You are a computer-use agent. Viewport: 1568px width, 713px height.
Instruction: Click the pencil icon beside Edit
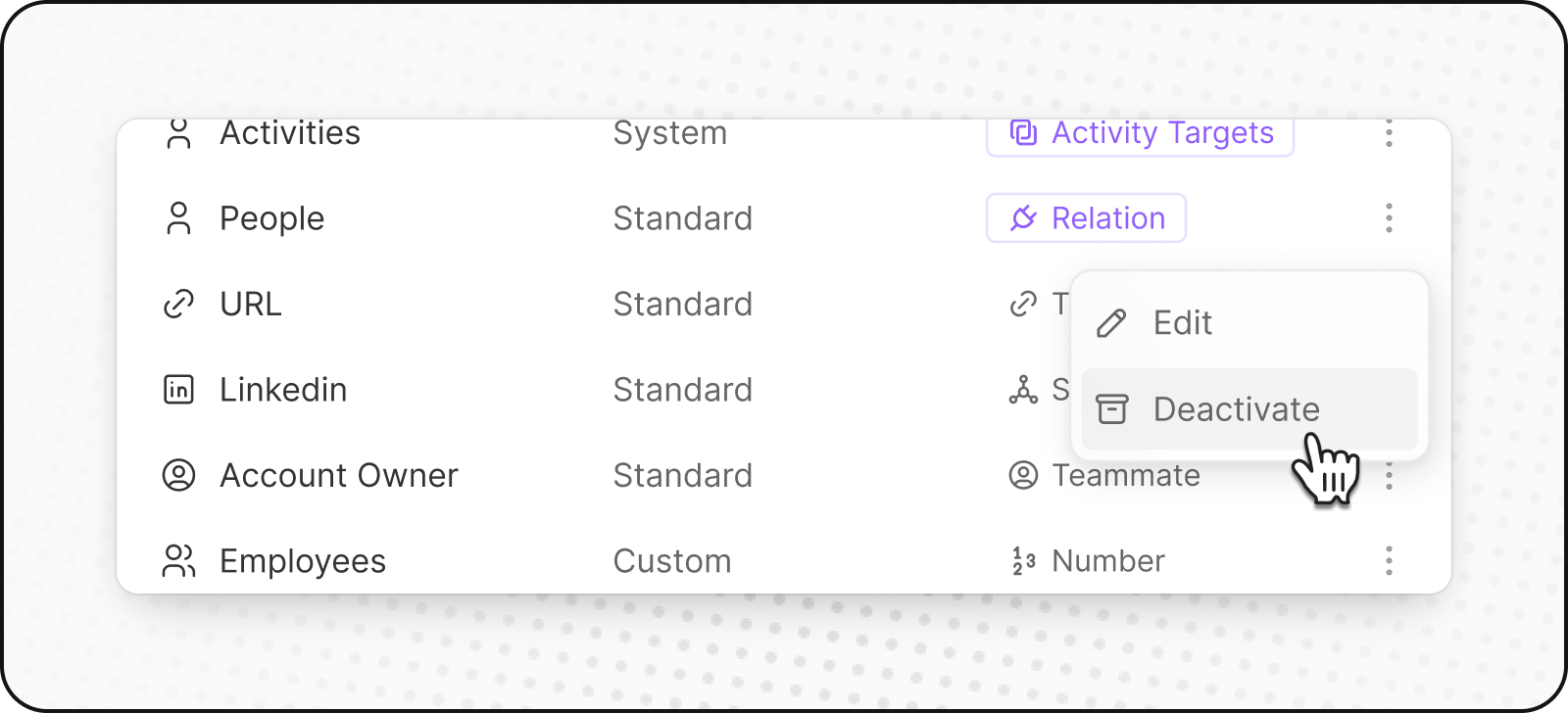coord(1111,323)
